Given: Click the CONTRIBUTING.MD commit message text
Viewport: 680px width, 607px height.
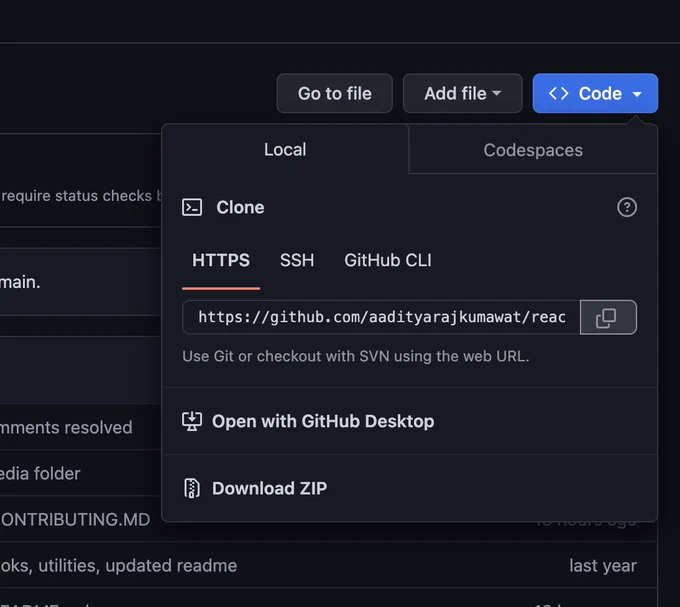Looking at the screenshot, I should (75, 519).
